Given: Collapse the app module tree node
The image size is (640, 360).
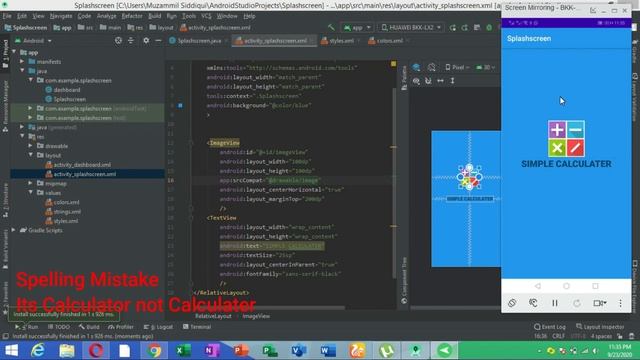Looking at the screenshot, I should click(14, 52).
